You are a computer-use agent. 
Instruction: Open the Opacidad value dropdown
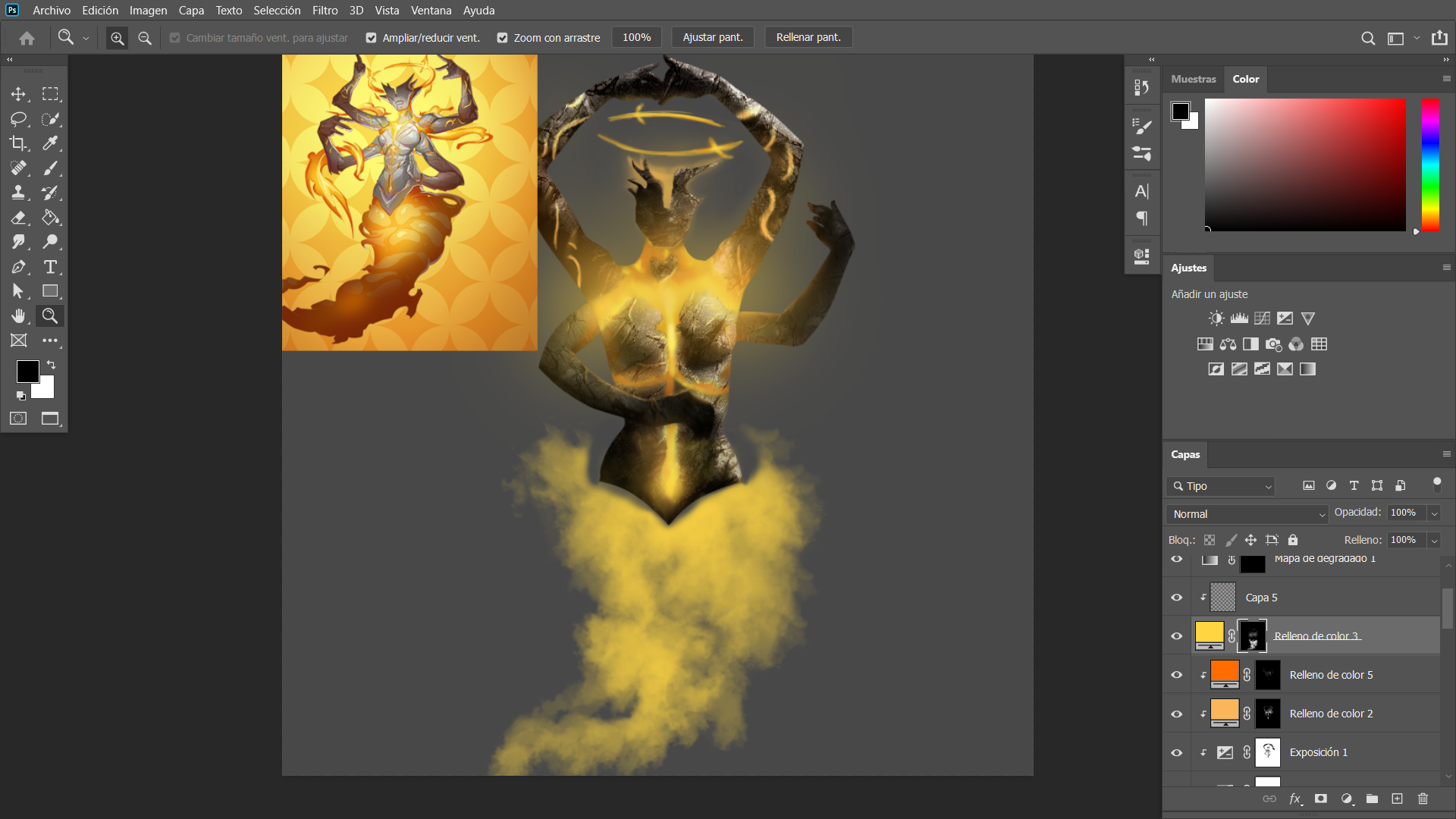pos(1434,513)
